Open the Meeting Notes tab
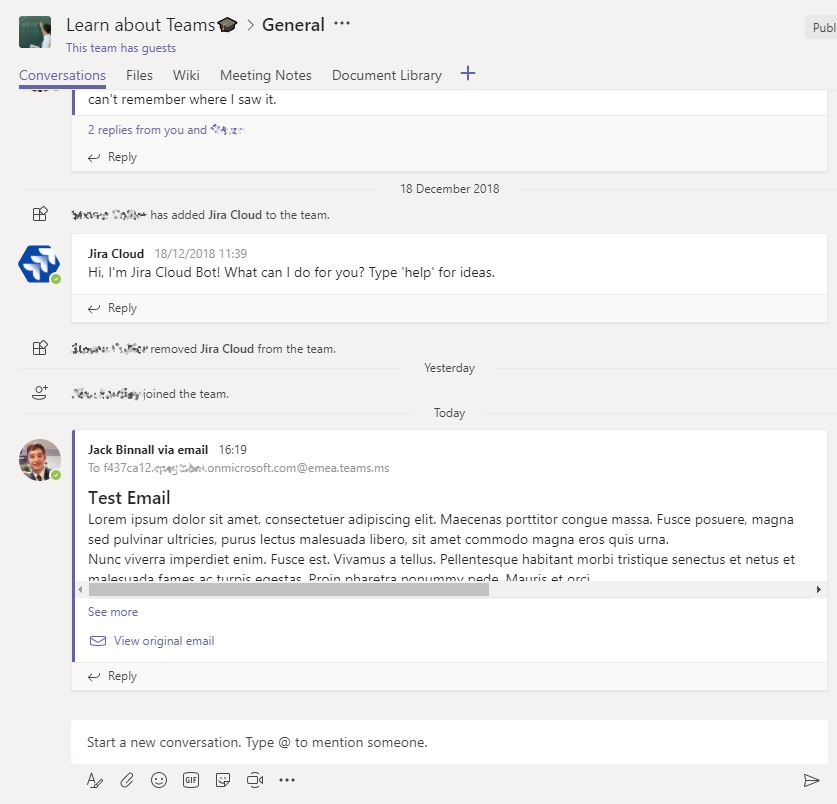Image resolution: width=837 pixels, height=804 pixels. tap(265, 75)
